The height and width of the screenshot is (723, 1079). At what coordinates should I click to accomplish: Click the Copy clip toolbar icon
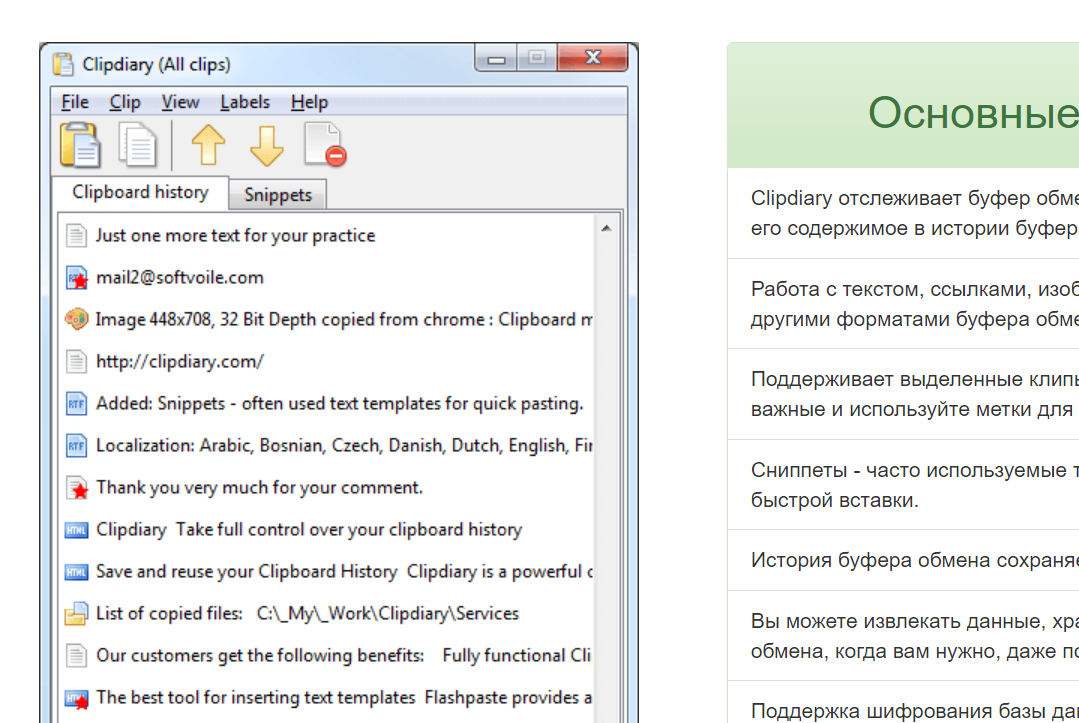point(138,145)
